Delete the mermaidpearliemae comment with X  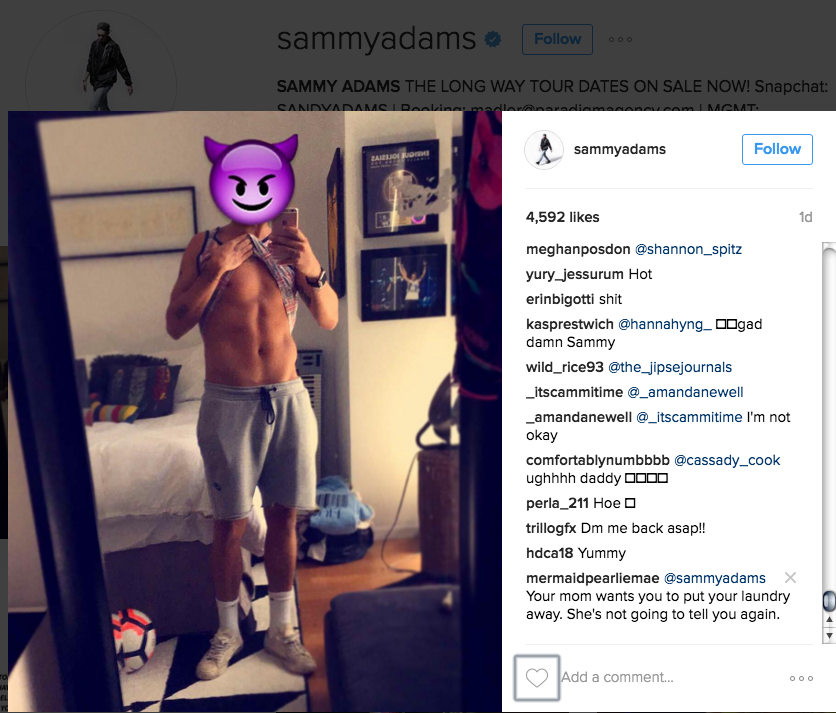tap(791, 578)
